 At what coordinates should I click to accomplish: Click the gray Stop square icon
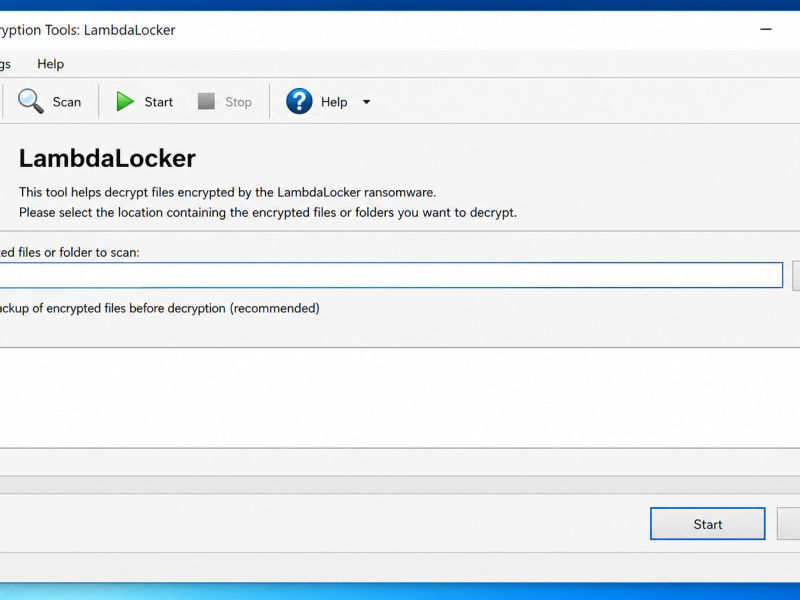(x=206, y=101)
